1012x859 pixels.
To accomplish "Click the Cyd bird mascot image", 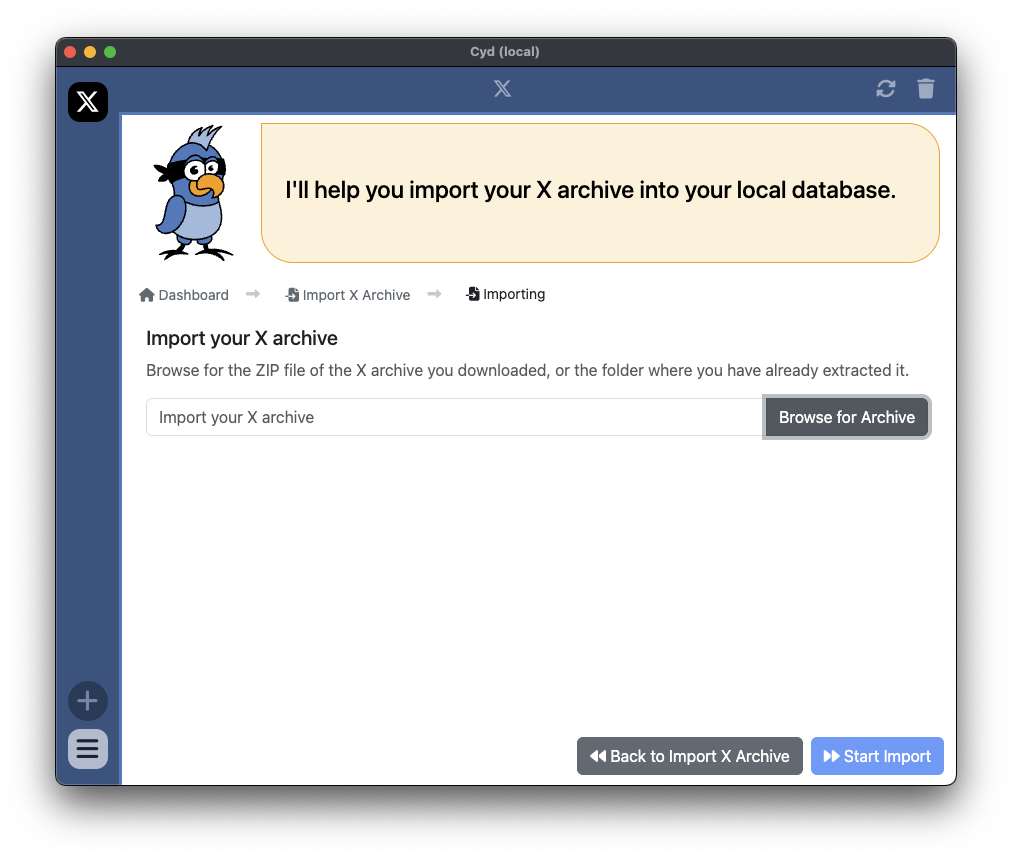I will click(194, 193).
